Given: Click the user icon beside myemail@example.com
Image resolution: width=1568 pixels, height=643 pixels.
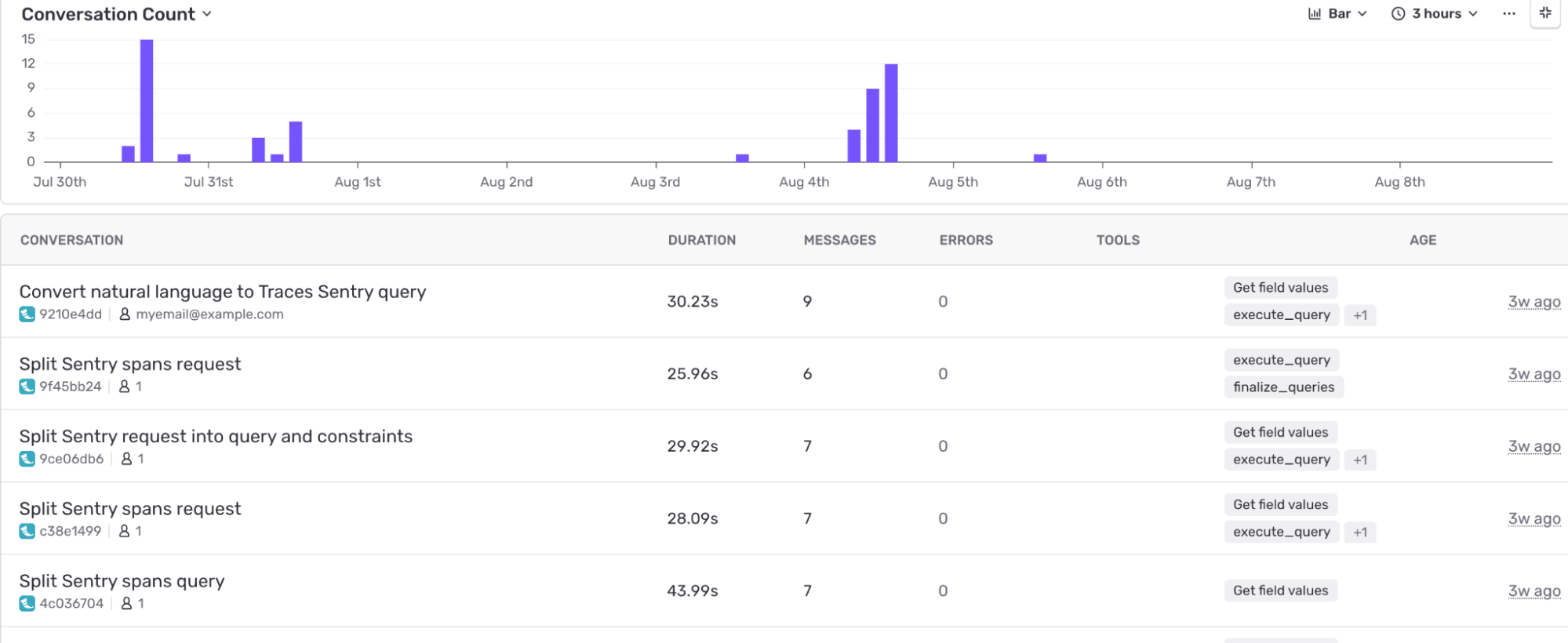Looking at the screenshot, I should tap(125, 314).
